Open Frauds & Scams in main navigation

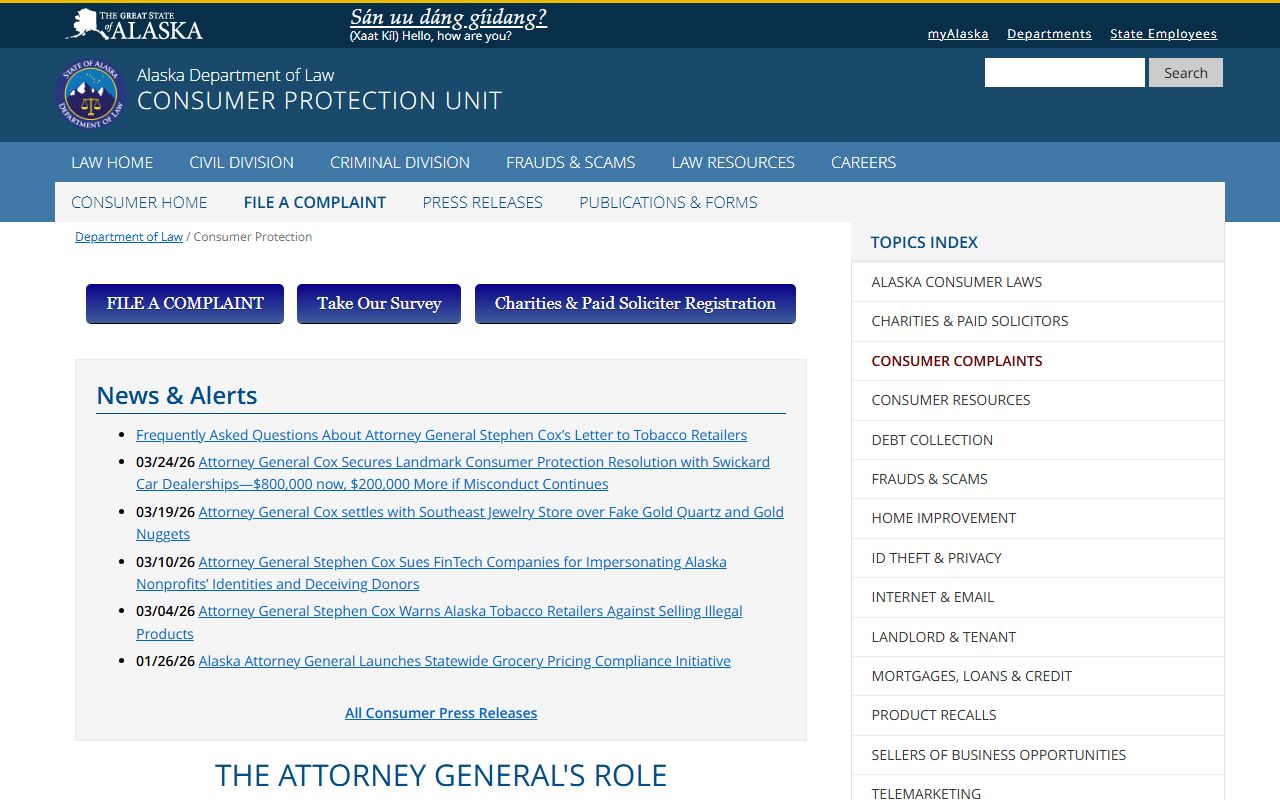571,162
